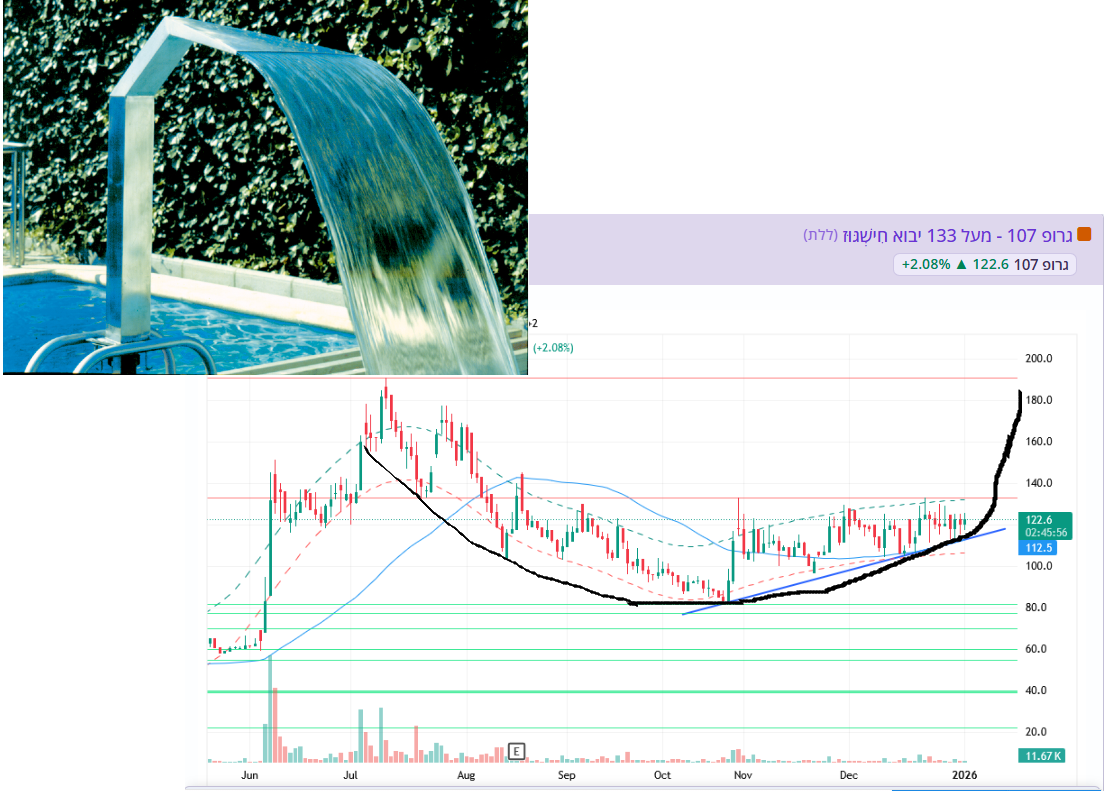Viewport: 1108px width, 795px height.
Task: Click the 180.0 price axis label
Action: 1038,400
